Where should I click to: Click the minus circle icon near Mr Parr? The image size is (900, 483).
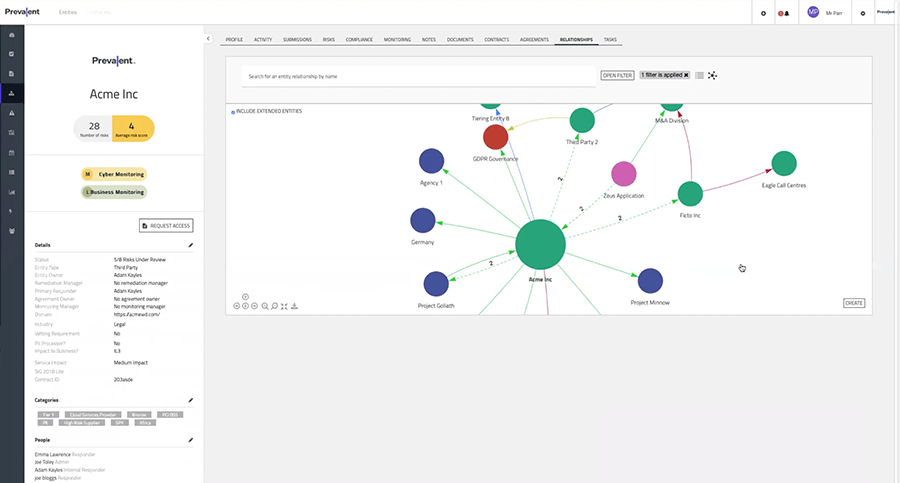(x=863, y=13)
